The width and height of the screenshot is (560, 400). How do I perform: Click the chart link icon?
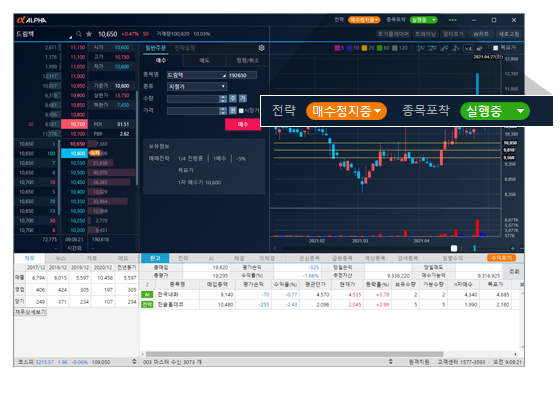pyautogui.click(x=479, y=48)
